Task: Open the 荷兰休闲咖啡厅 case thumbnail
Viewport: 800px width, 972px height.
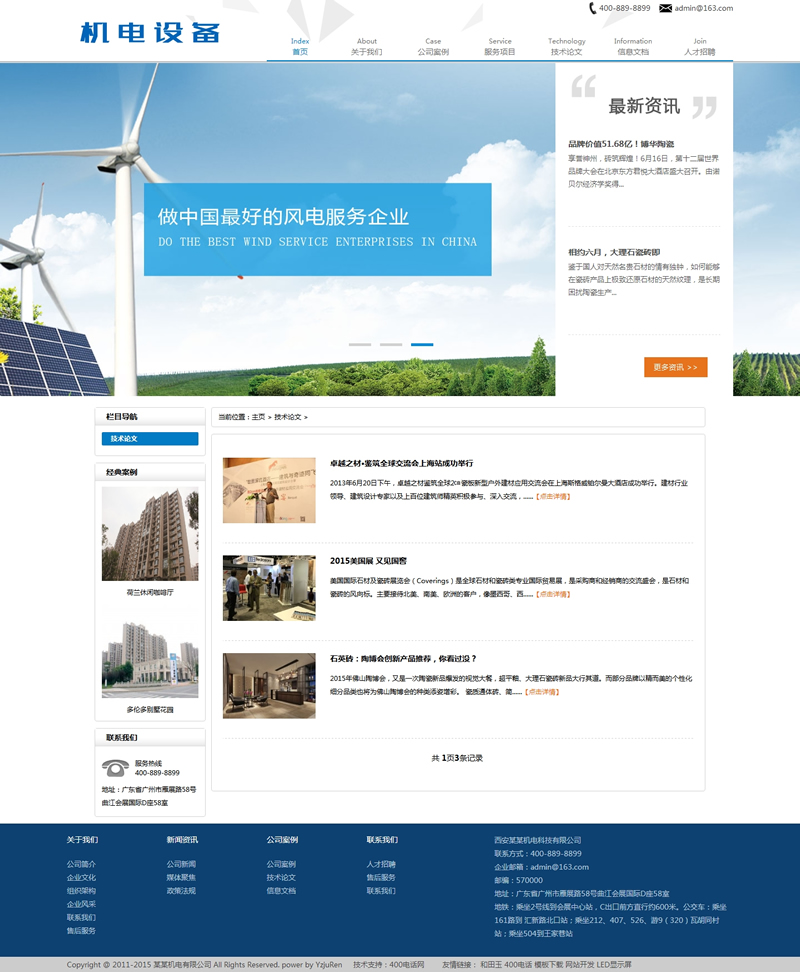Action: click(150, 534)
